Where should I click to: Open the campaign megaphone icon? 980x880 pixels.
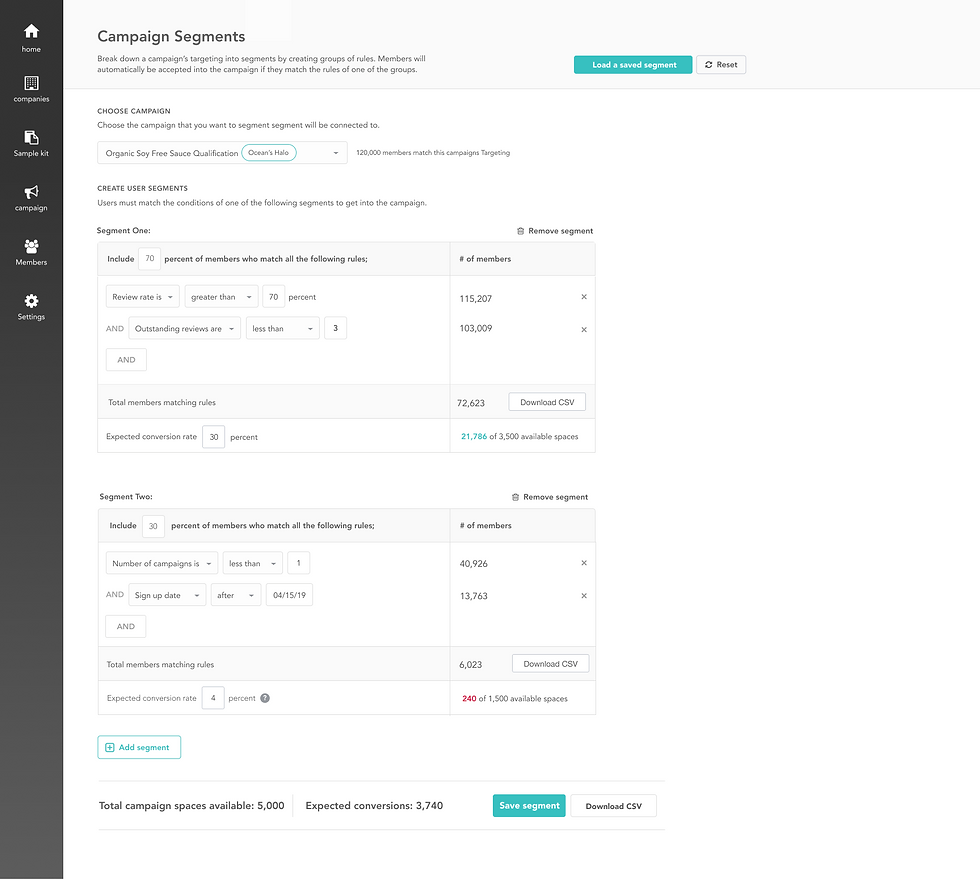coord(31,192)
